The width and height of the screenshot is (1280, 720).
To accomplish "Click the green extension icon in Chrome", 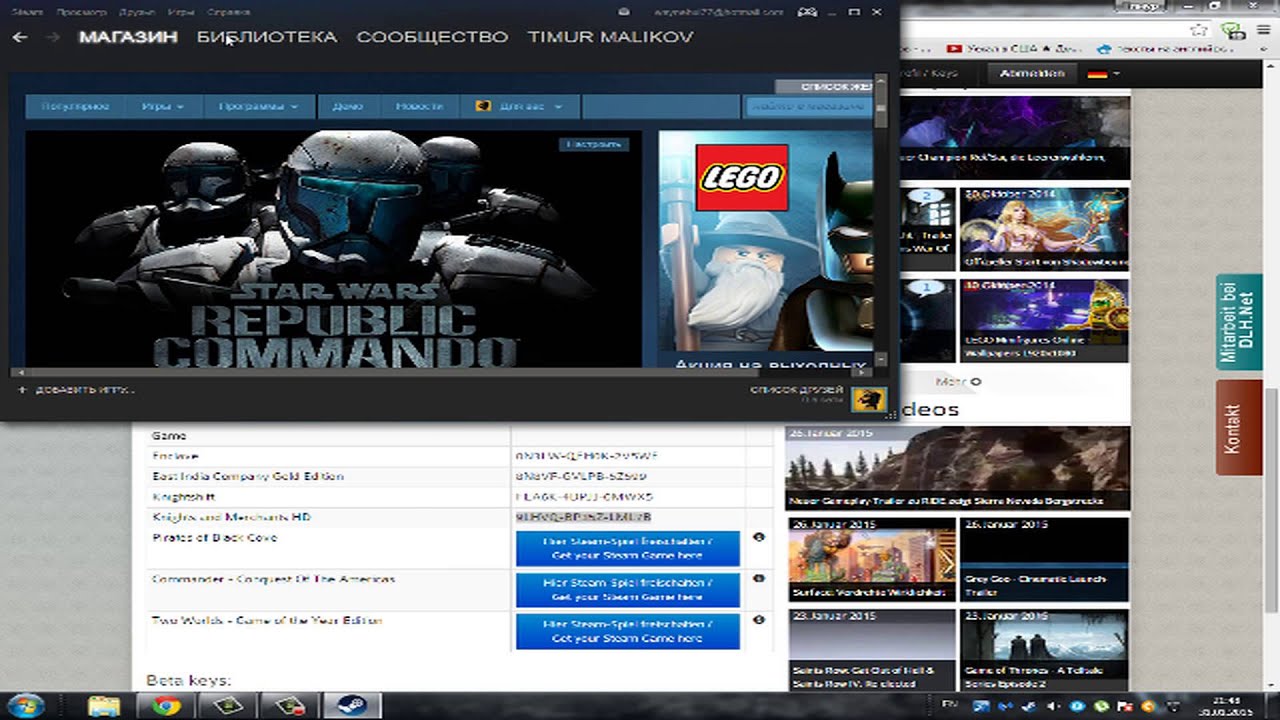I will tap(1235, 31).
